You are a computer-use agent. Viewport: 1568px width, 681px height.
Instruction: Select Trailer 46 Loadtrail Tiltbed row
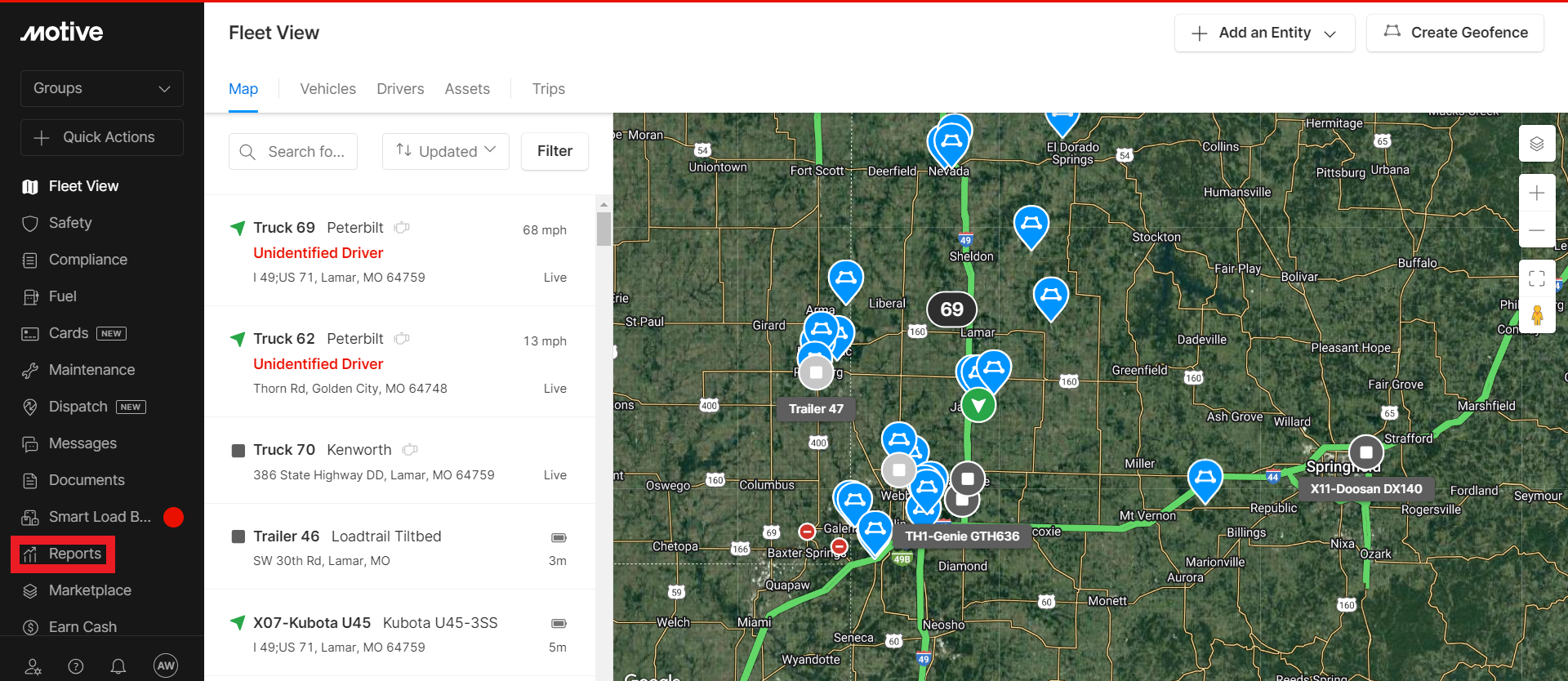click(399, 547)
